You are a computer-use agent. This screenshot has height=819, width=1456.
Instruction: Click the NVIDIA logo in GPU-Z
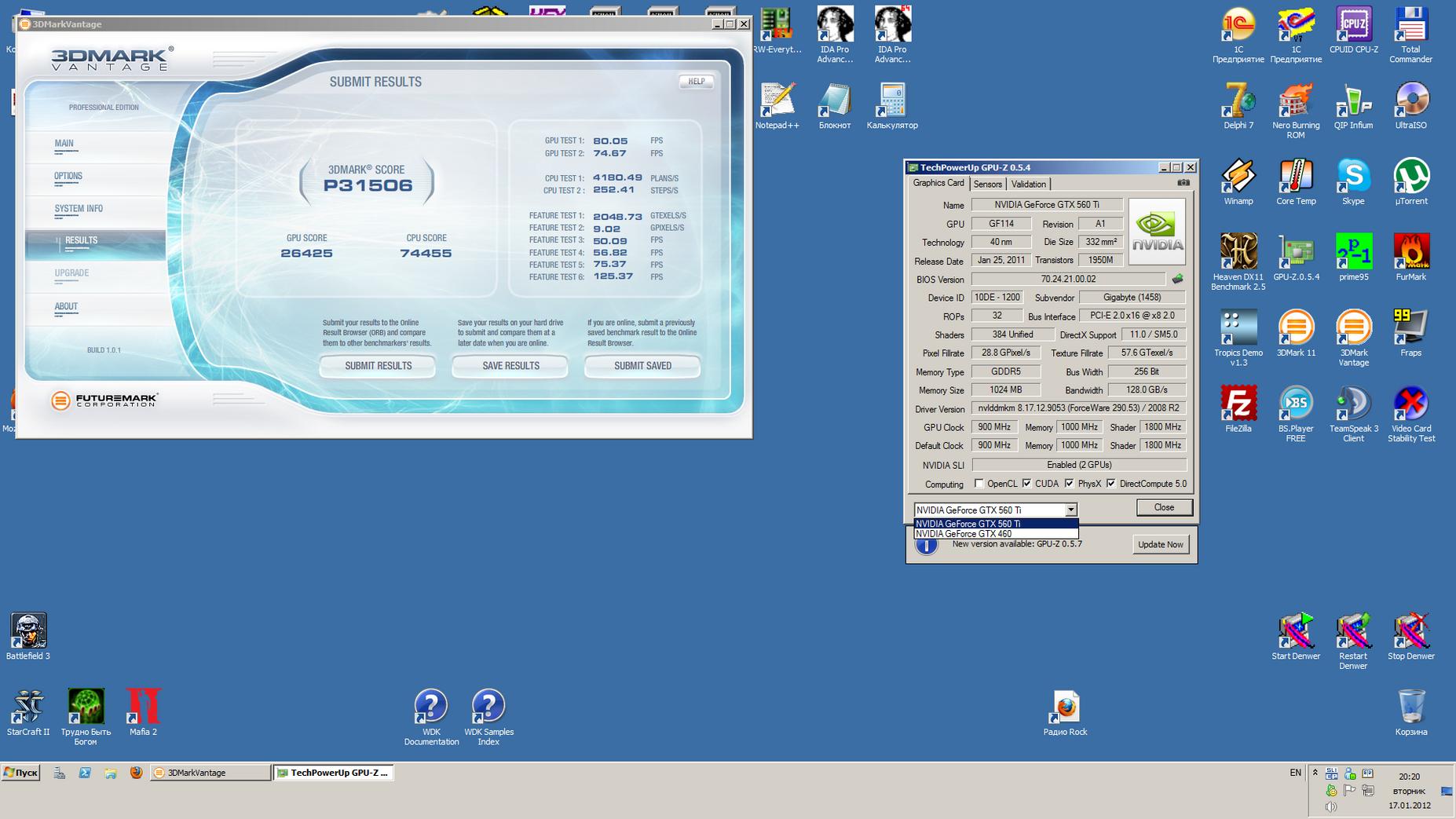[x=1157, y=232]
